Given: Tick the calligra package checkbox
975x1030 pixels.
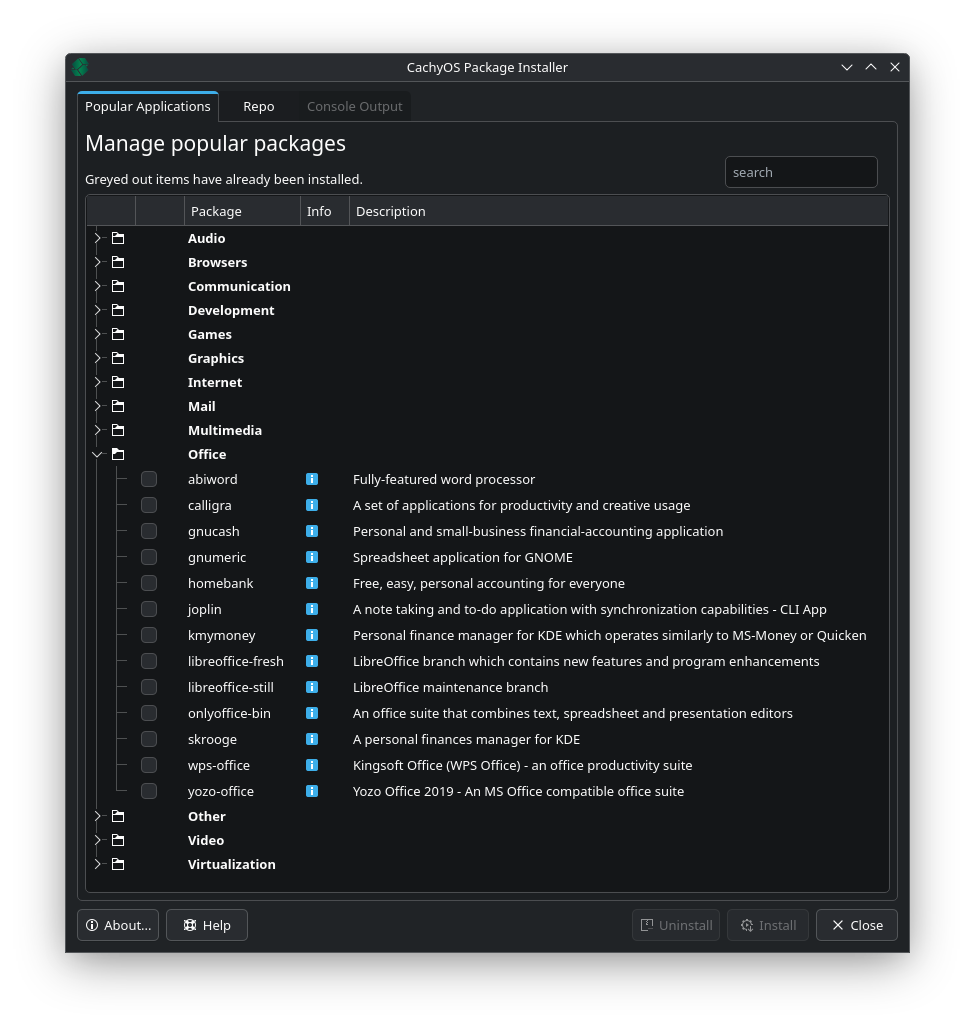Looking at the screenshot, I should [149, 505].
